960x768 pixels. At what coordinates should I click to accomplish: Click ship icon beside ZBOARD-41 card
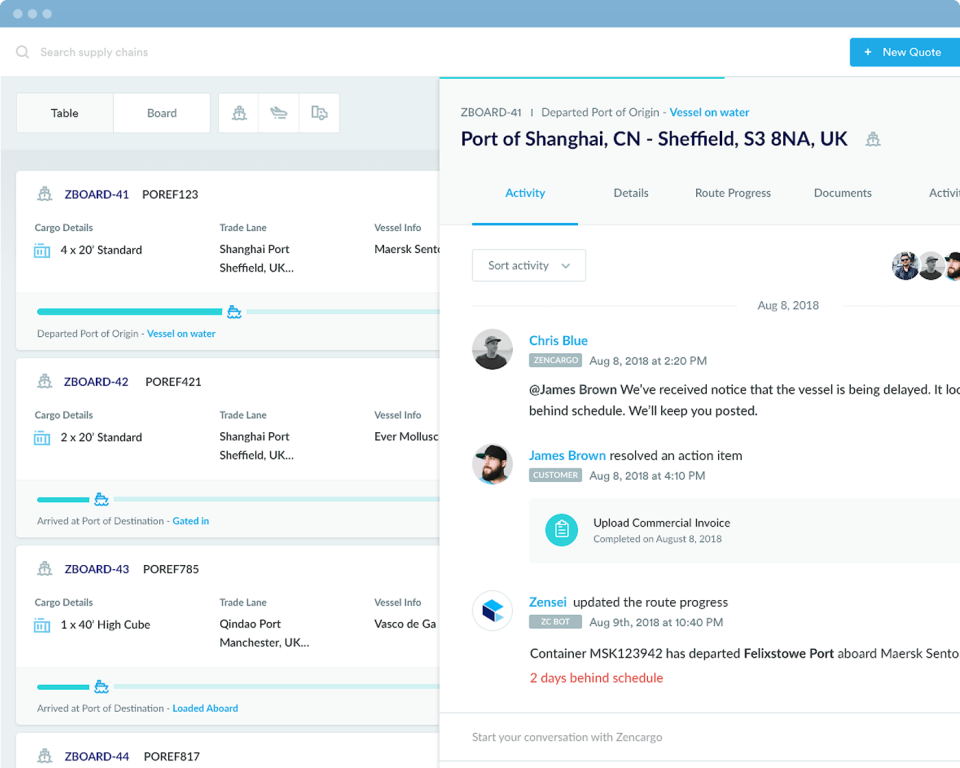(x=45, y=194)
